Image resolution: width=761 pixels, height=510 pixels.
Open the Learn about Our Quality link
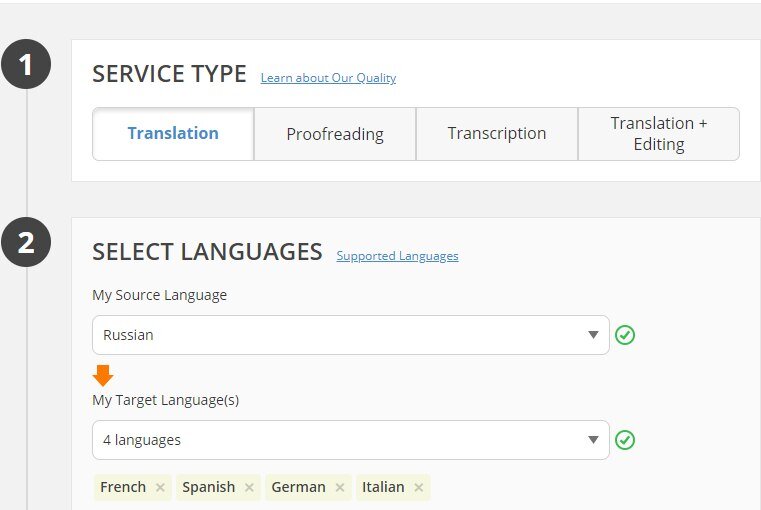[x=328, y=78]
